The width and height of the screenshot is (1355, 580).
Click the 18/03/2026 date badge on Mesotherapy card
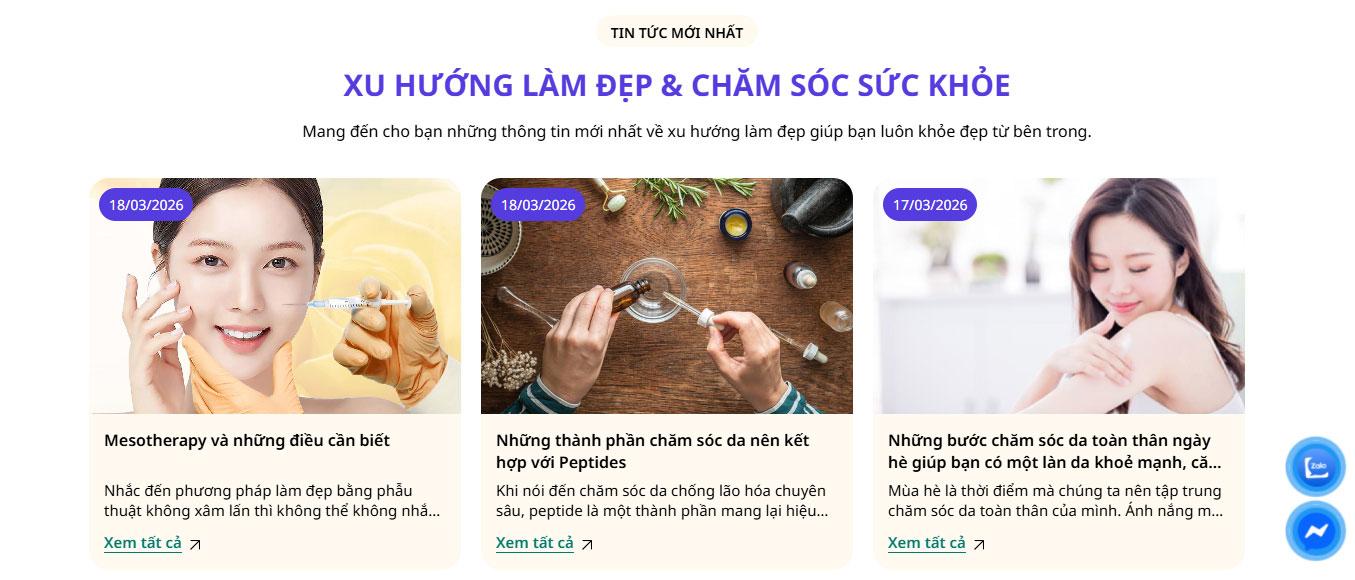146,205
